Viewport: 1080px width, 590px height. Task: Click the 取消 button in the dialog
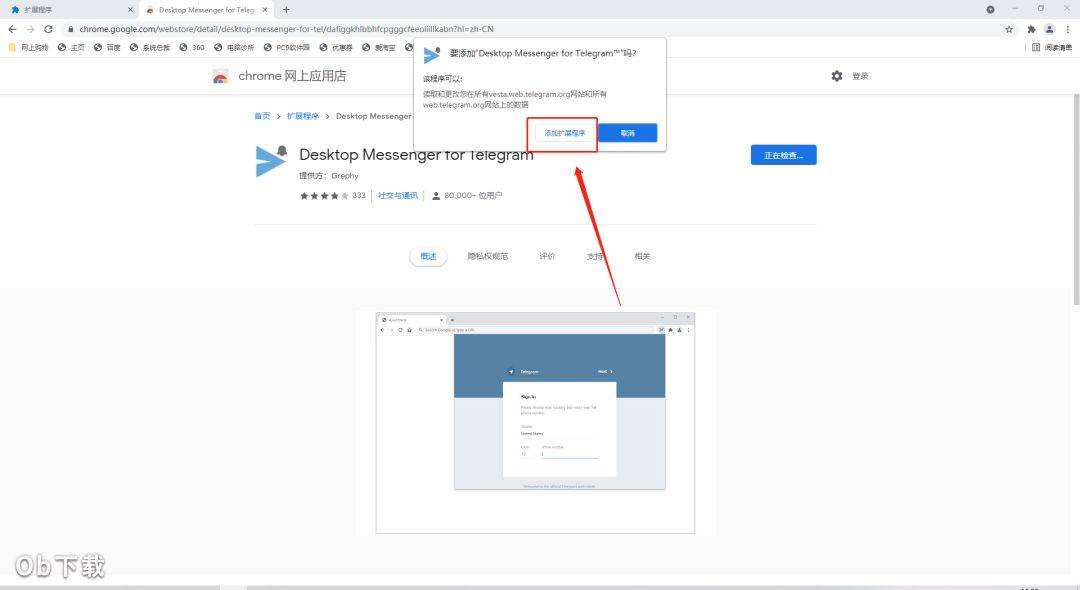point(627,133)
